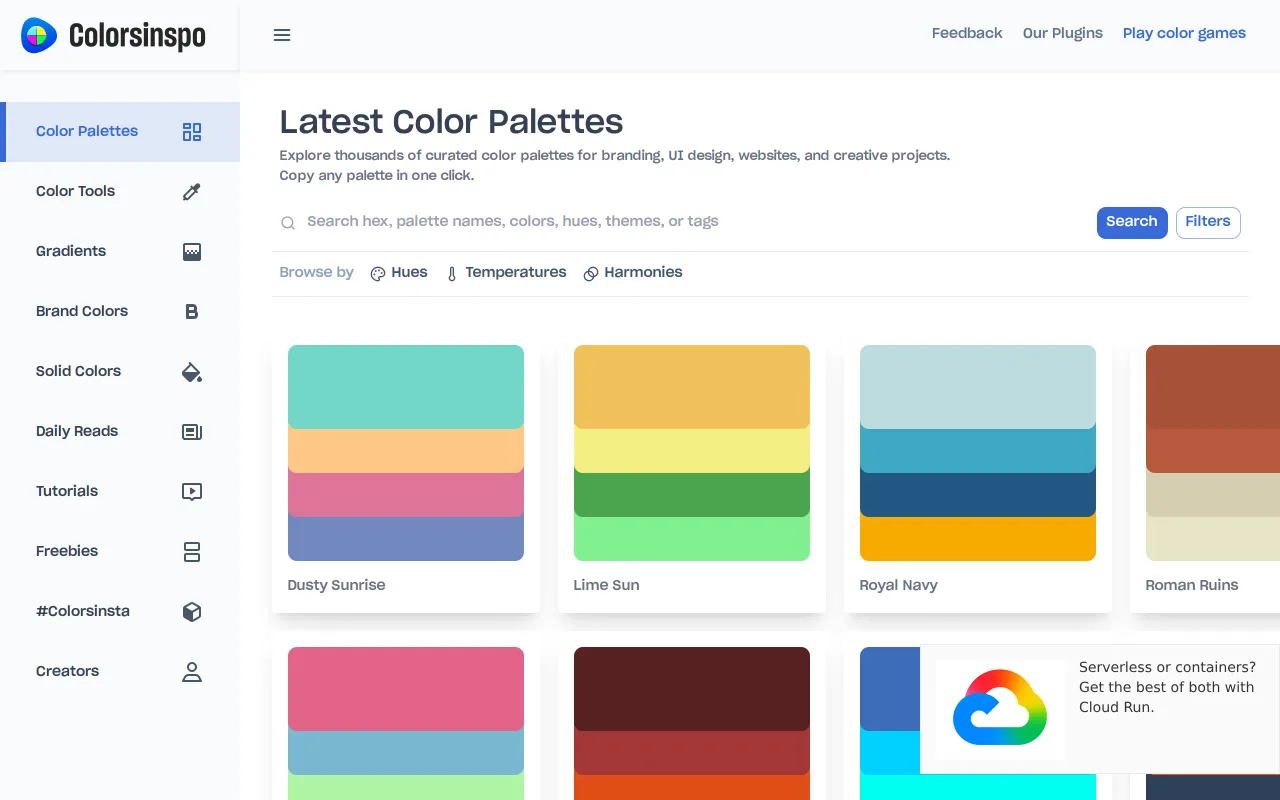Click the Royal Navy palette name

coord(898,585)
